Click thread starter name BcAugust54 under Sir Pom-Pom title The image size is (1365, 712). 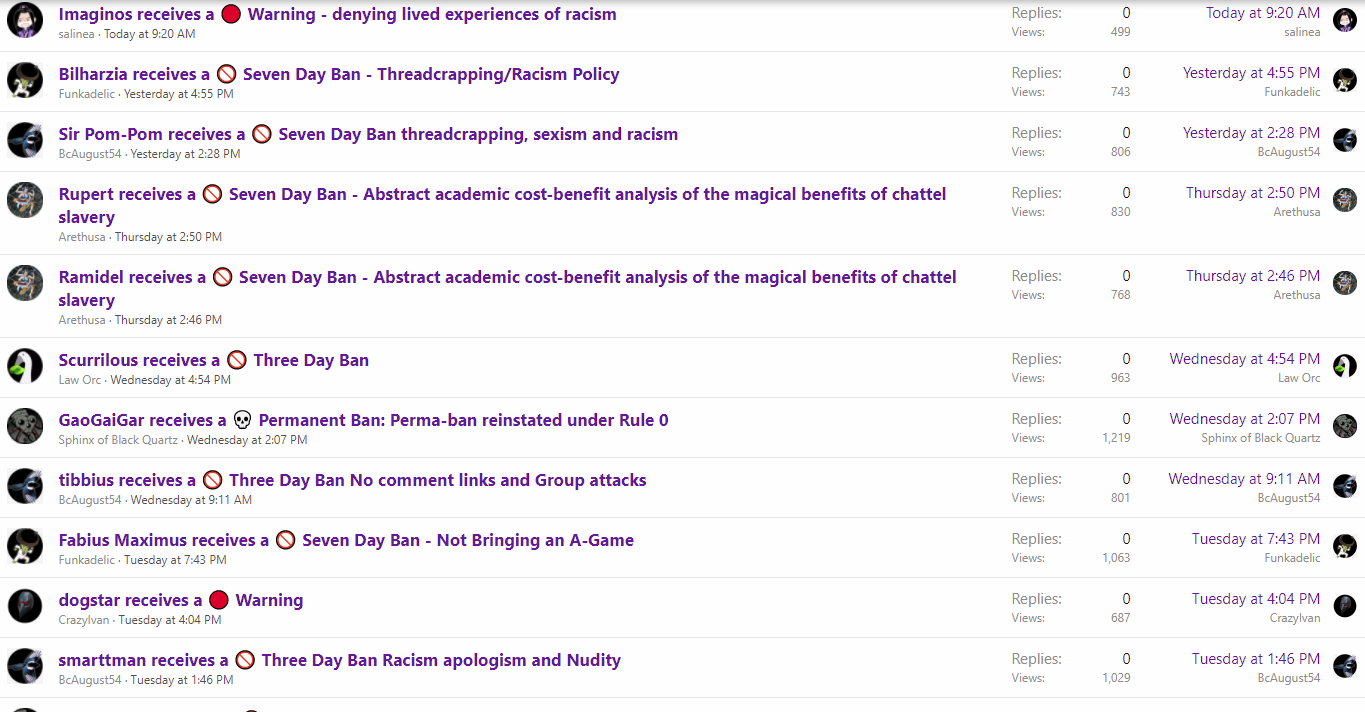click(x=90, y=154)
